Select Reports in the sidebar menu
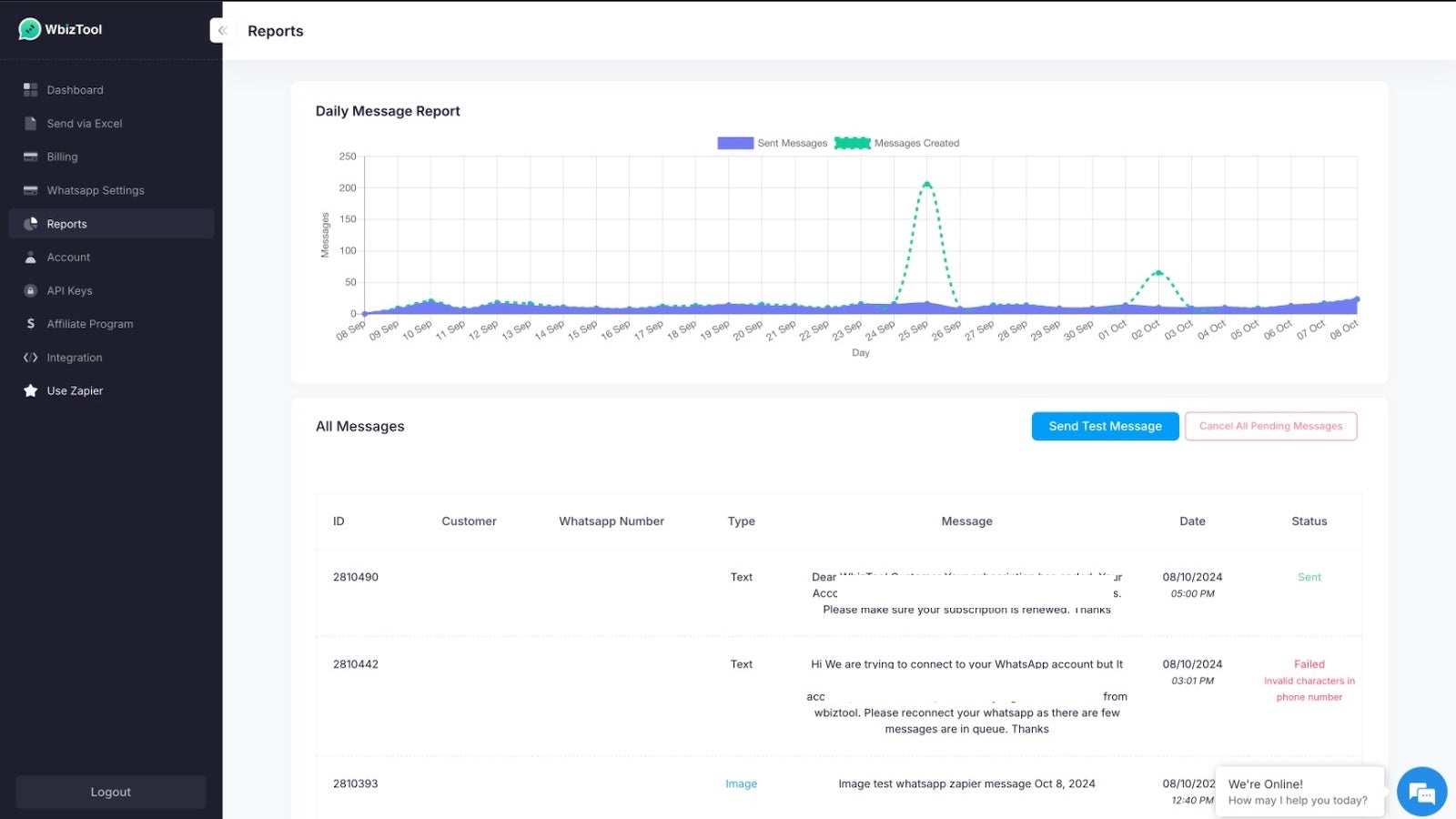The height and width of the screenshot is (819, 1456). [x=67, y=223]
